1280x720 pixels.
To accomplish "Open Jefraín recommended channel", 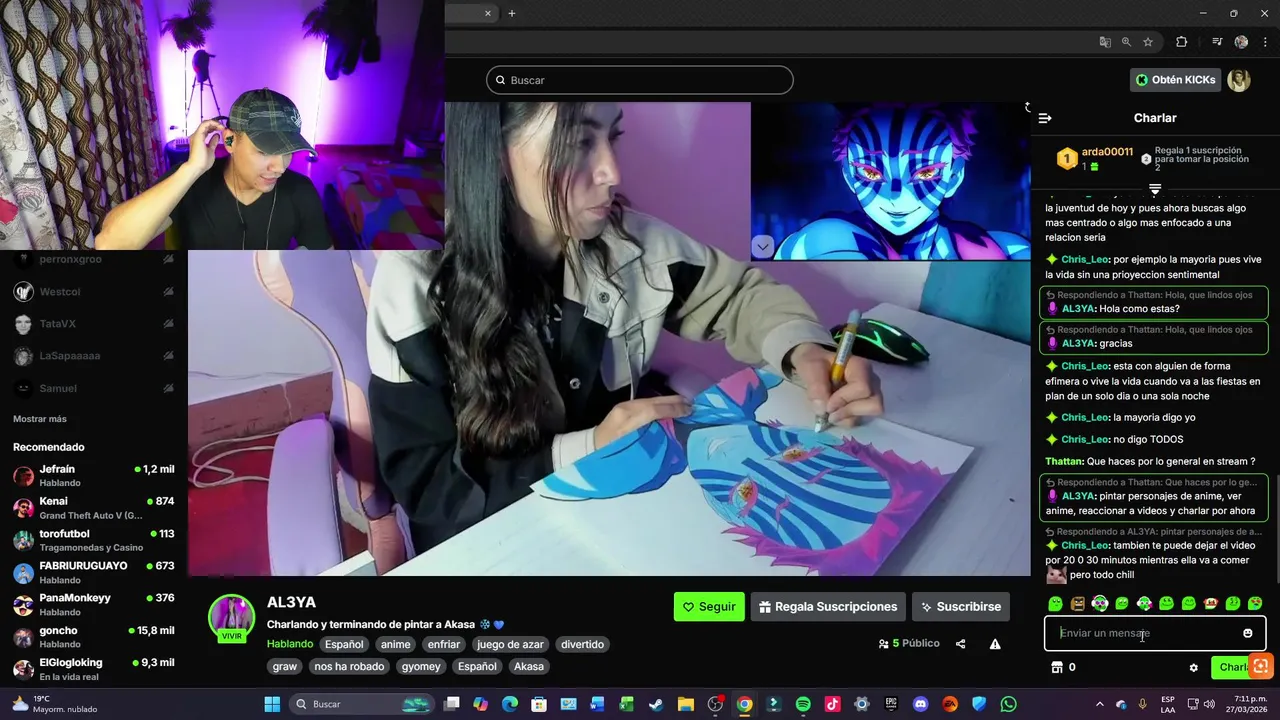I will (94, 475).
